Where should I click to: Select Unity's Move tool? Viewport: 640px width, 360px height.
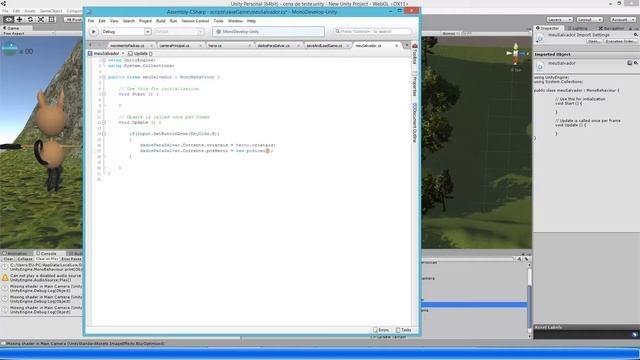click(x=19, y=19)
